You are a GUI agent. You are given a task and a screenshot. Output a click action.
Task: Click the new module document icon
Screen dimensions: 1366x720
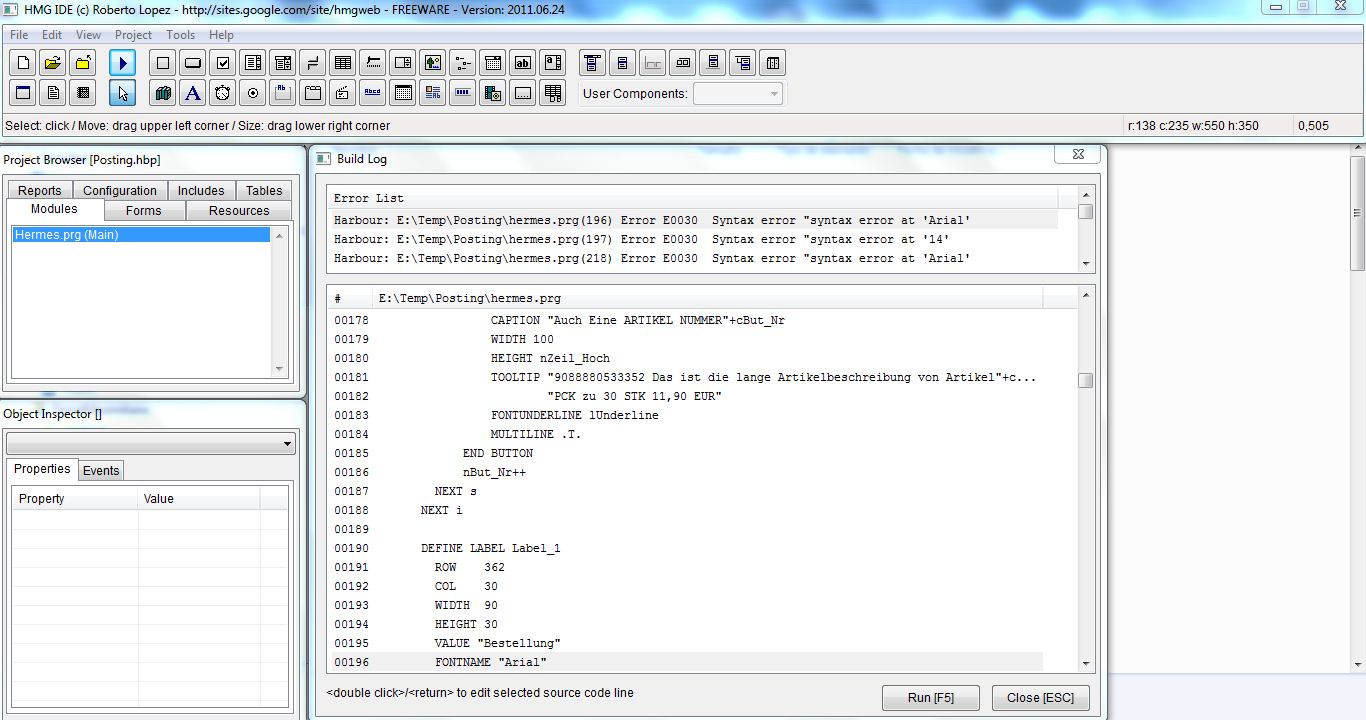(x=53, y=93)
